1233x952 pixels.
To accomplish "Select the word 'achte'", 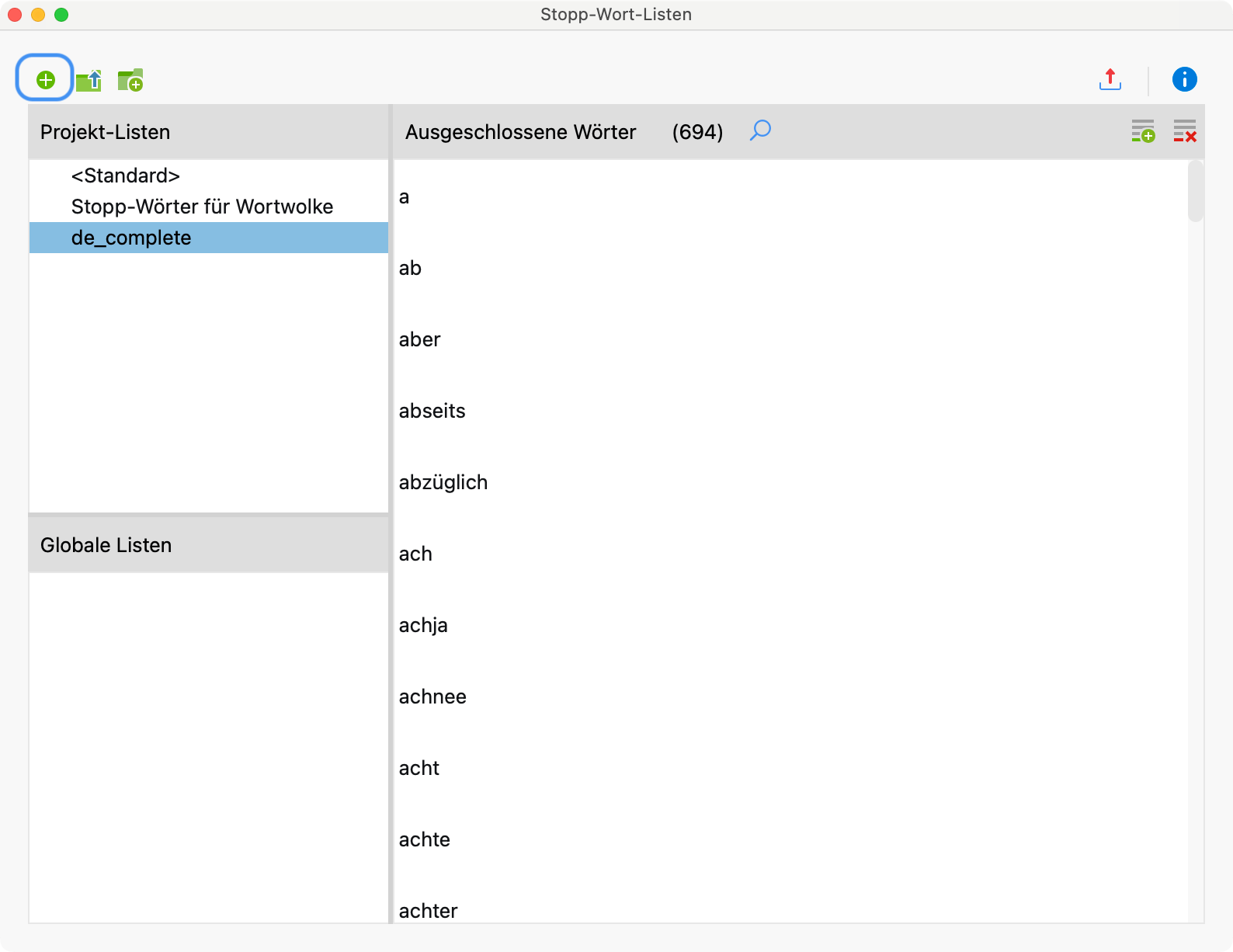I will click(x=425, y=839).
